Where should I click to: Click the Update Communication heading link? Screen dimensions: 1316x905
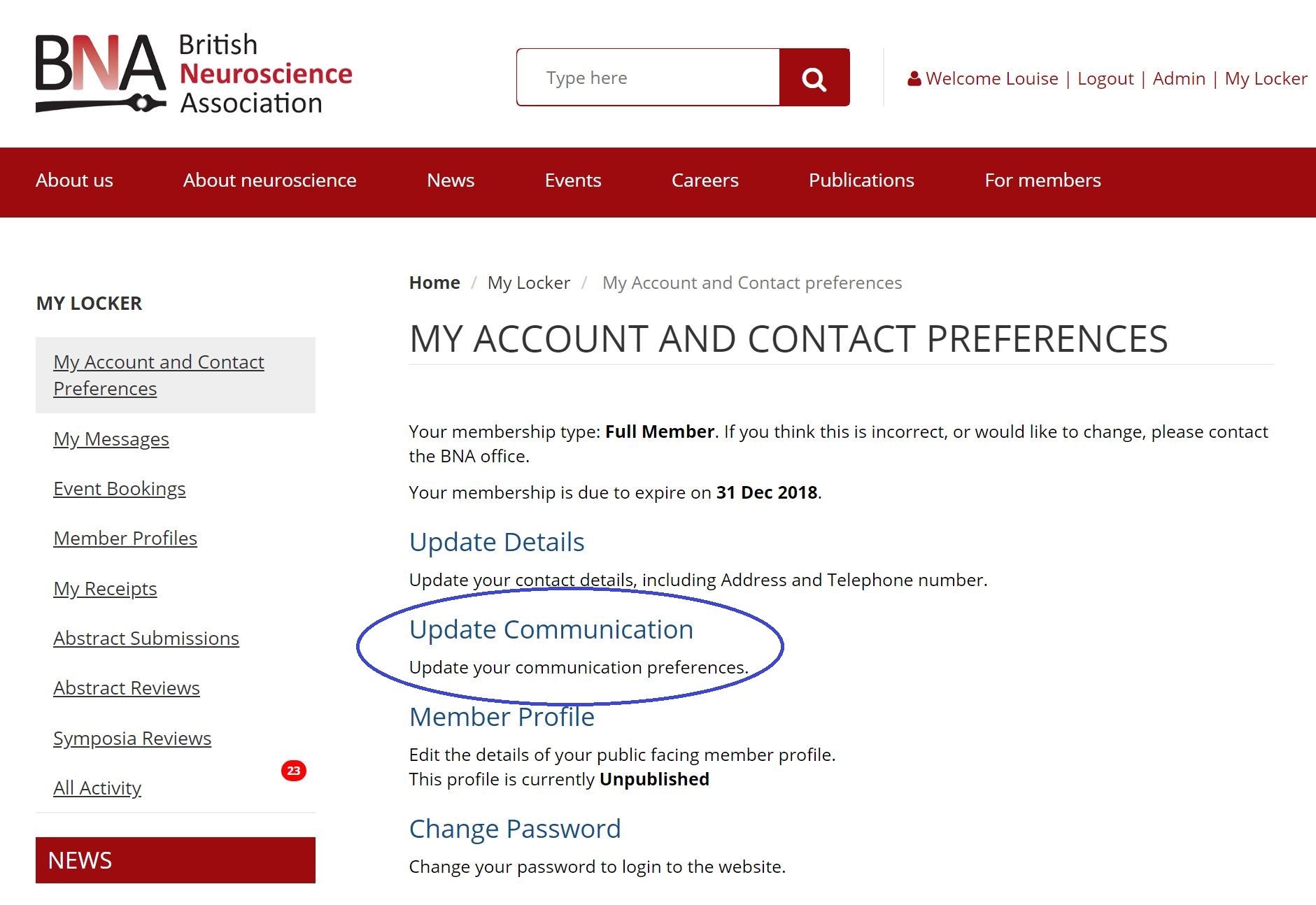point(551,629)
